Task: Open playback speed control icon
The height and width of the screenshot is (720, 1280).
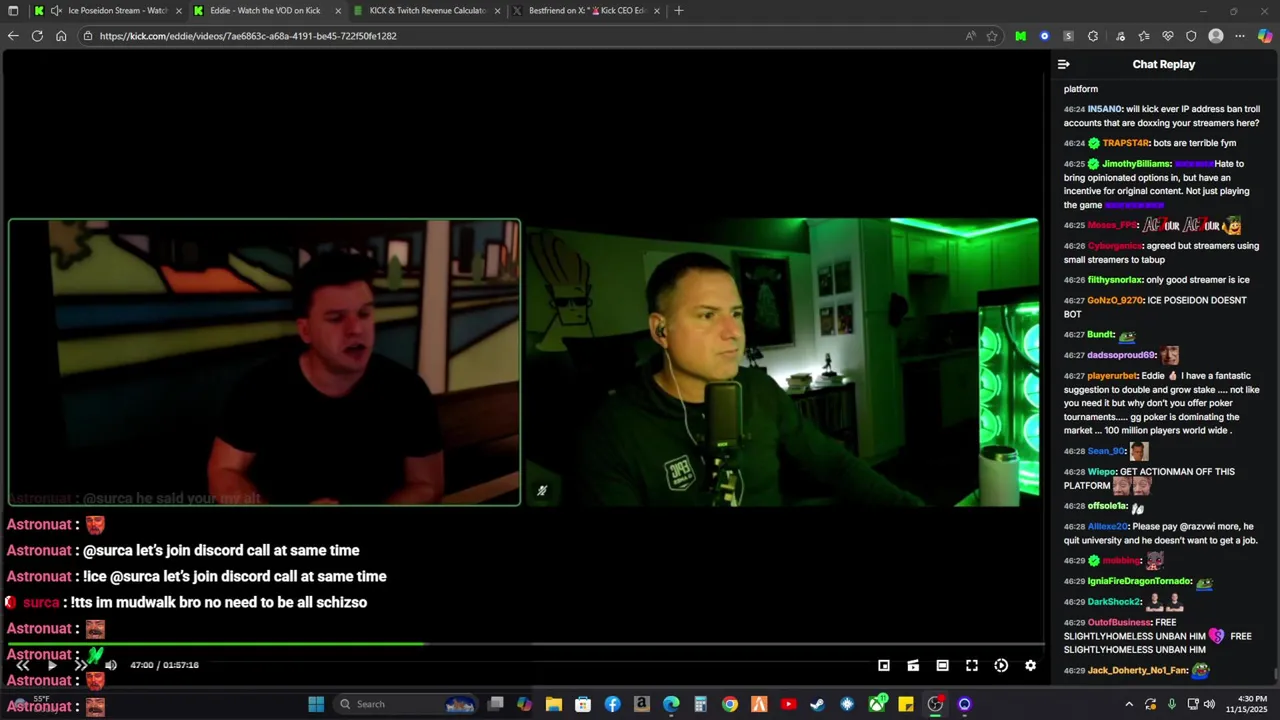Action: tap(1001, 665)
